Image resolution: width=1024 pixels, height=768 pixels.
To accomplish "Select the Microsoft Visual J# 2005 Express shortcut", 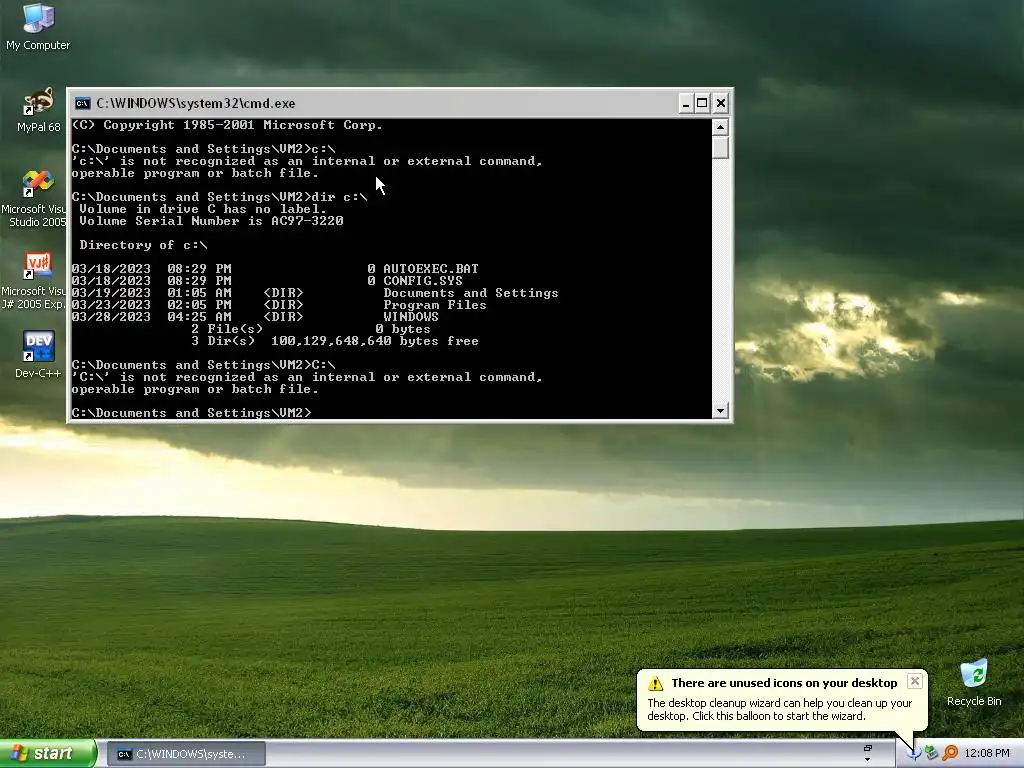I will 34,281.
